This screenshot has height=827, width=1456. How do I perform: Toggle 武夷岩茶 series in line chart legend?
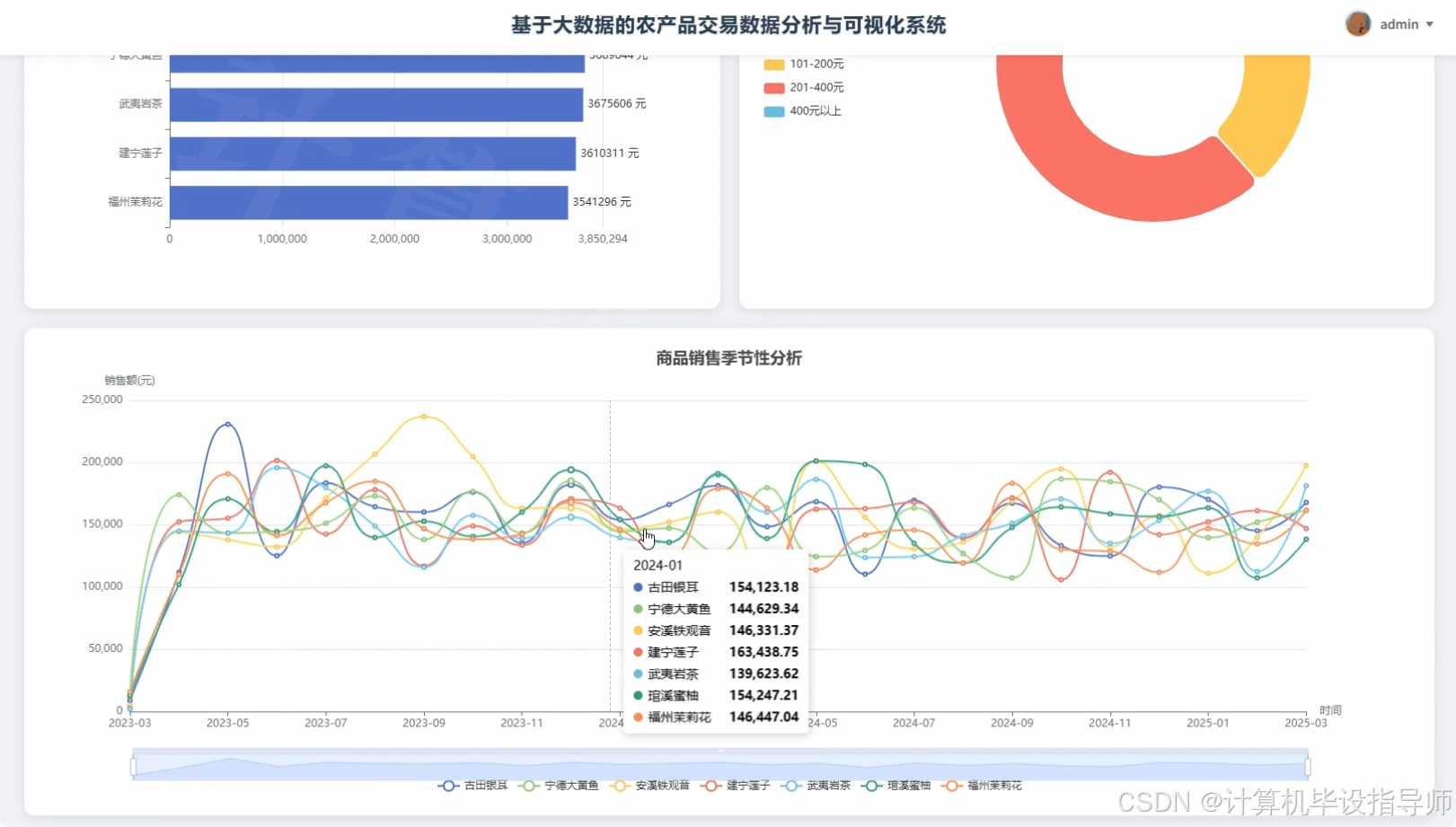coord(816,786)
